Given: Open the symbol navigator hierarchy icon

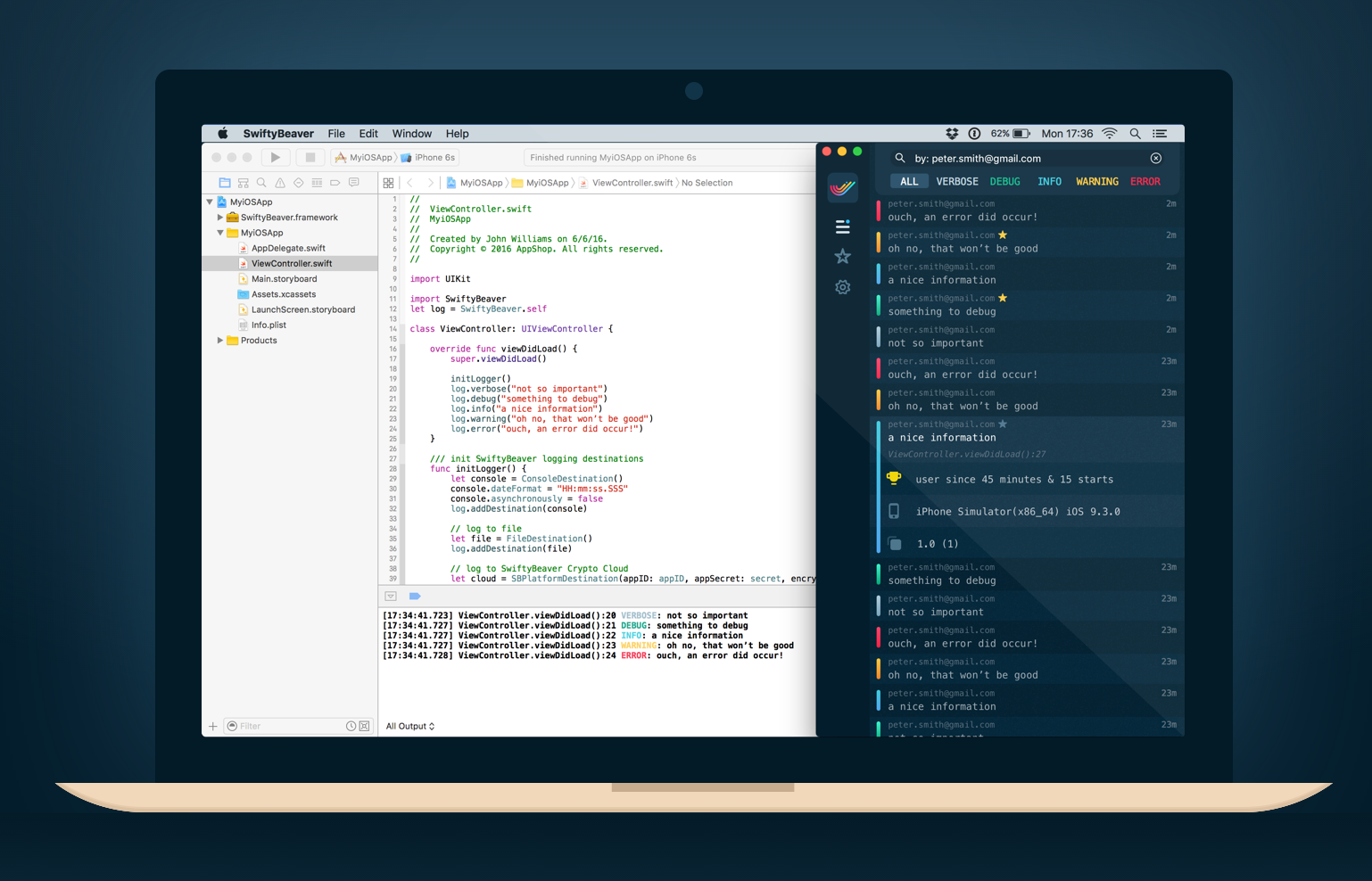Looking at the screenshot, I should [x=243, y=183].
